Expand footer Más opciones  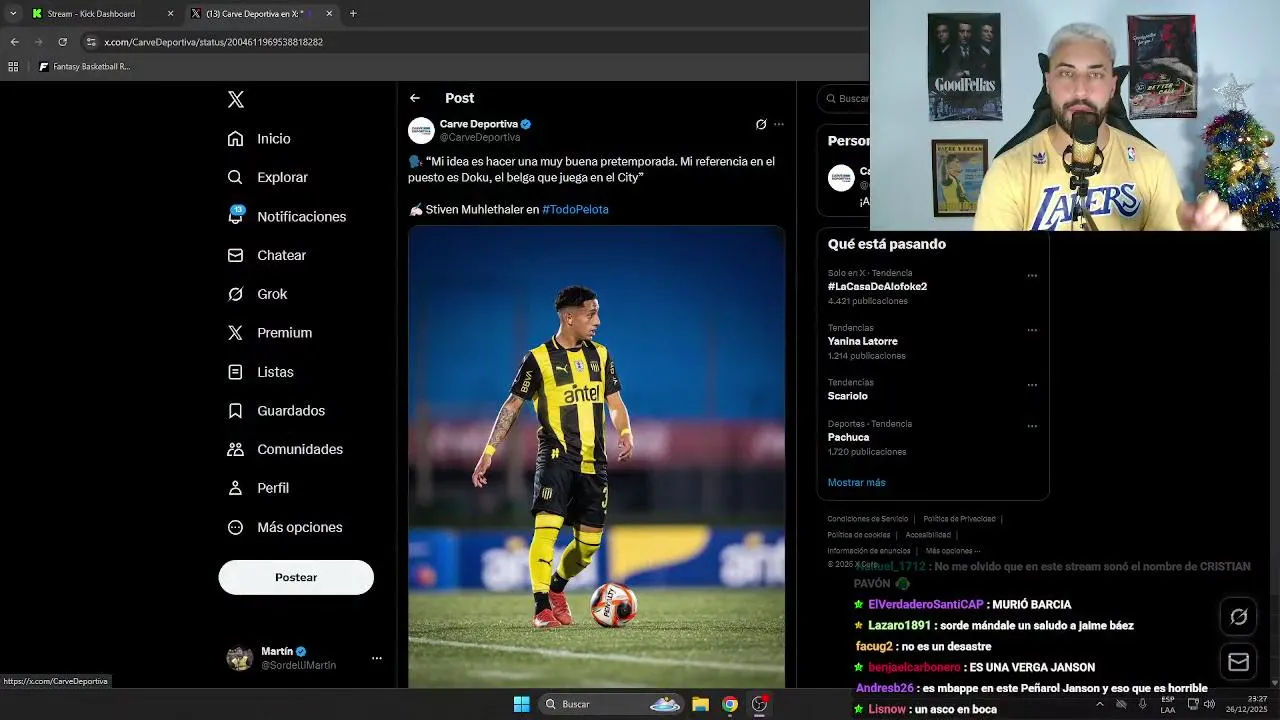[953, 551]
